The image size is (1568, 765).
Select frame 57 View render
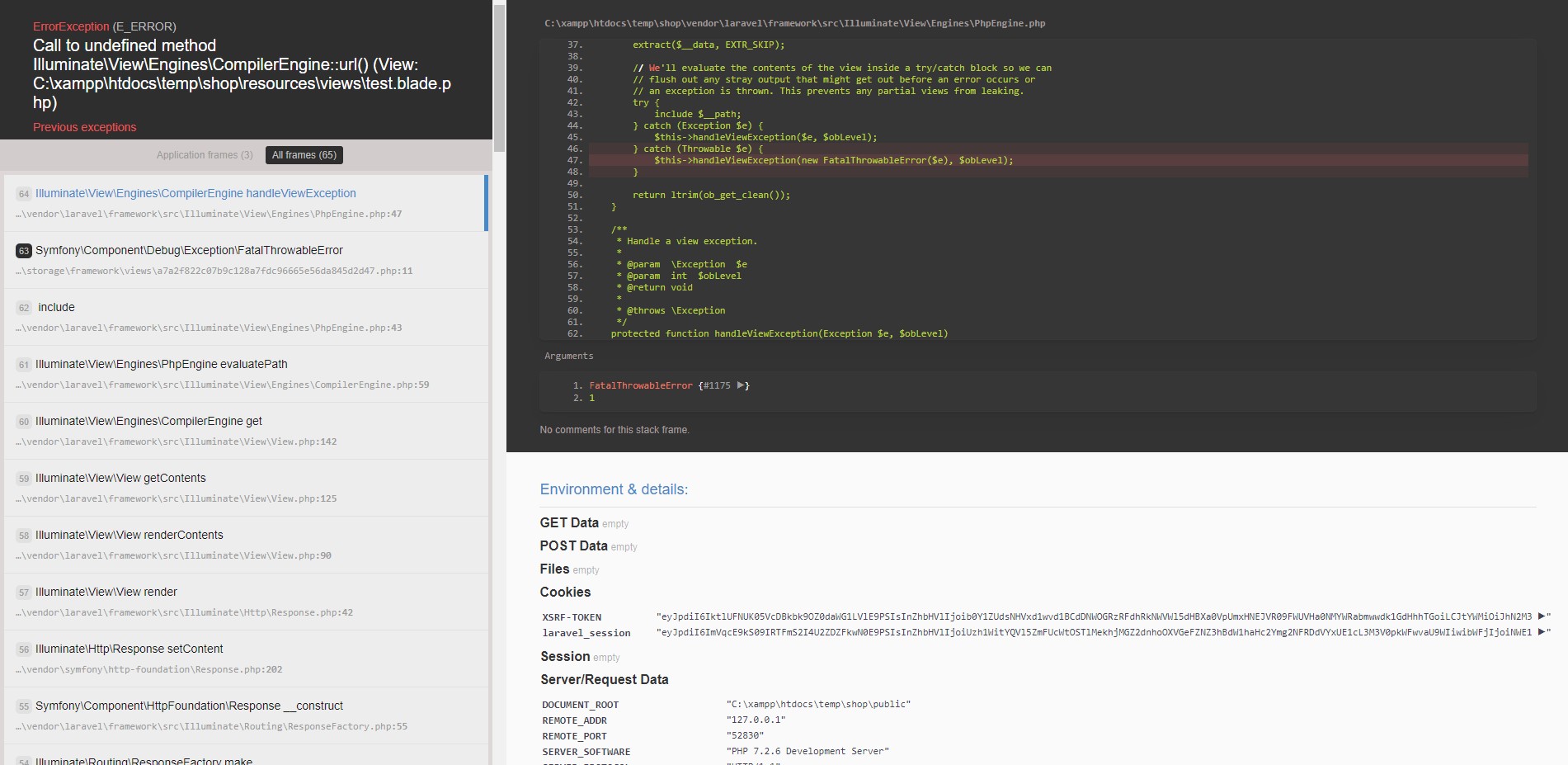pyautogui.click(x=246, y=602)
